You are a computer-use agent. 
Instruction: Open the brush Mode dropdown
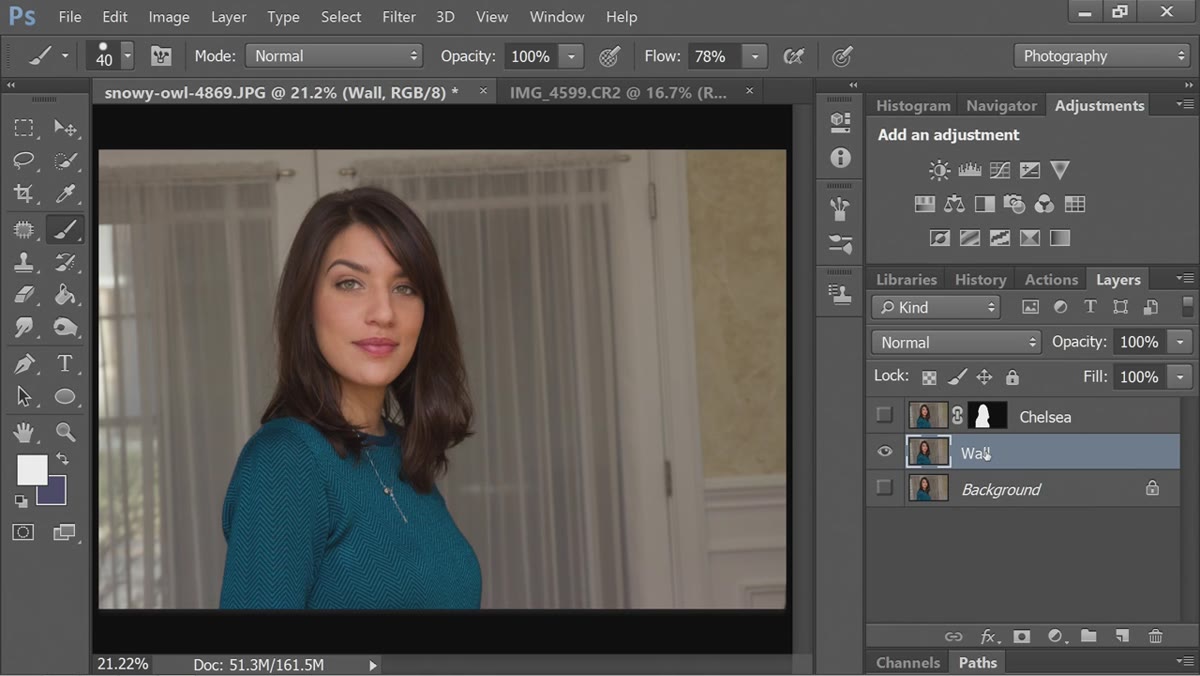pos(336,56)
